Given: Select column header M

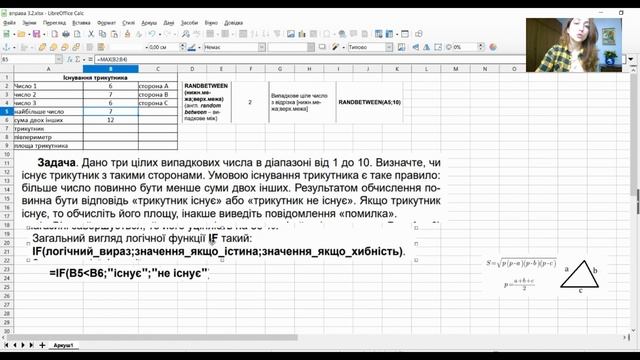Looking at the screenshot, I should pos(456,69).
